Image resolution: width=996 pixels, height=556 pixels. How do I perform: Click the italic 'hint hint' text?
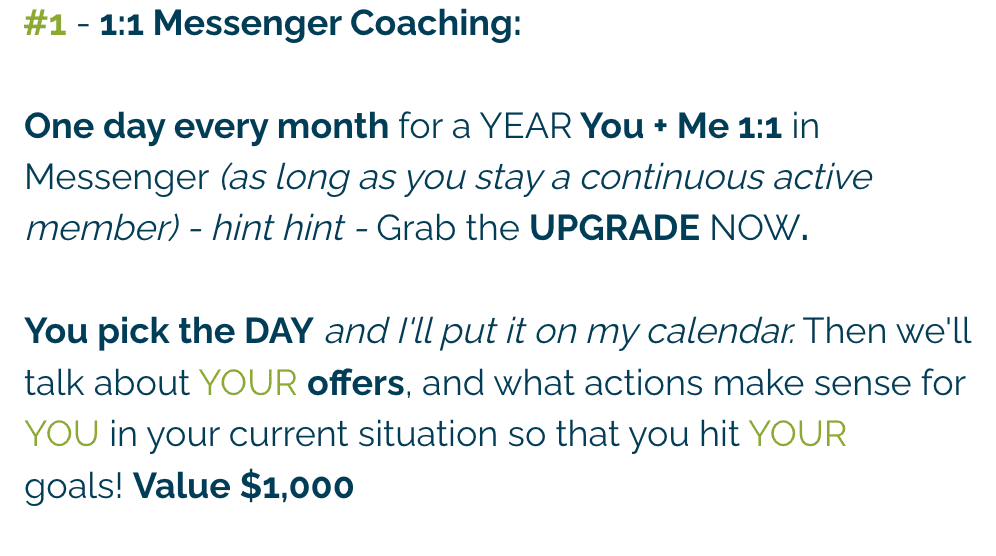coord(278,228)
